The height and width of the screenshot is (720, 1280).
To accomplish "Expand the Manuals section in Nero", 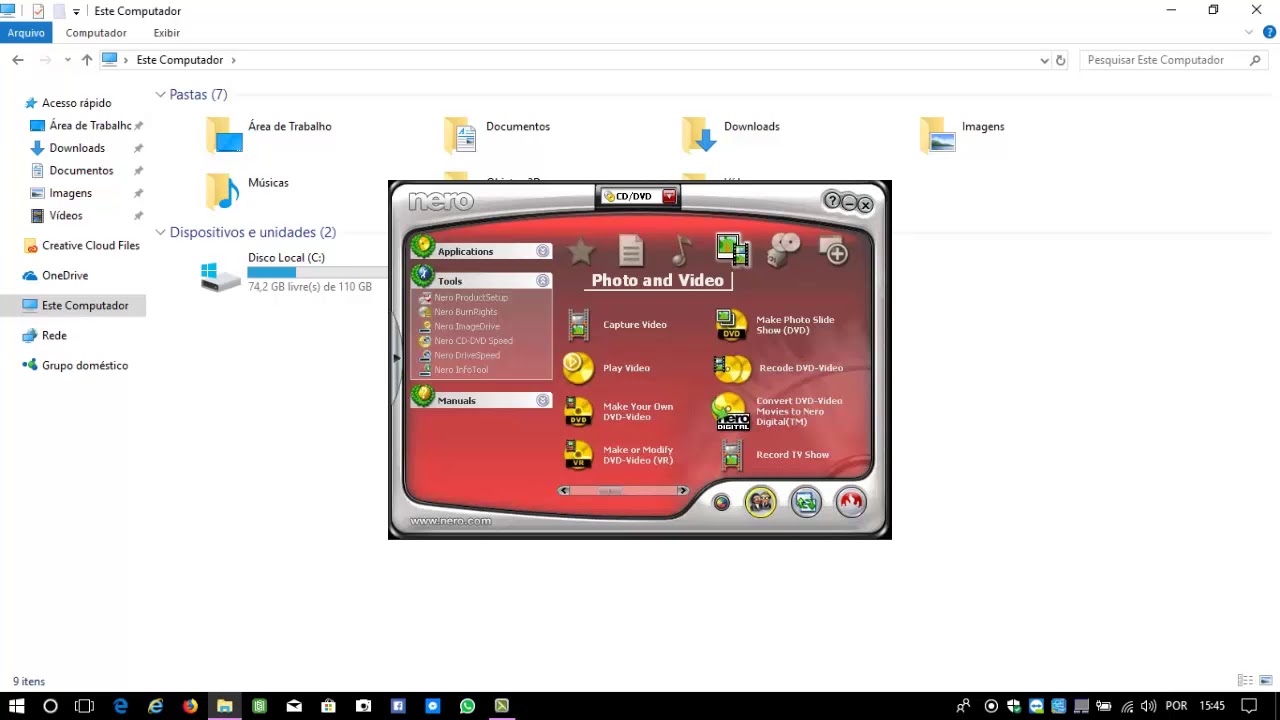I will 543,400.
